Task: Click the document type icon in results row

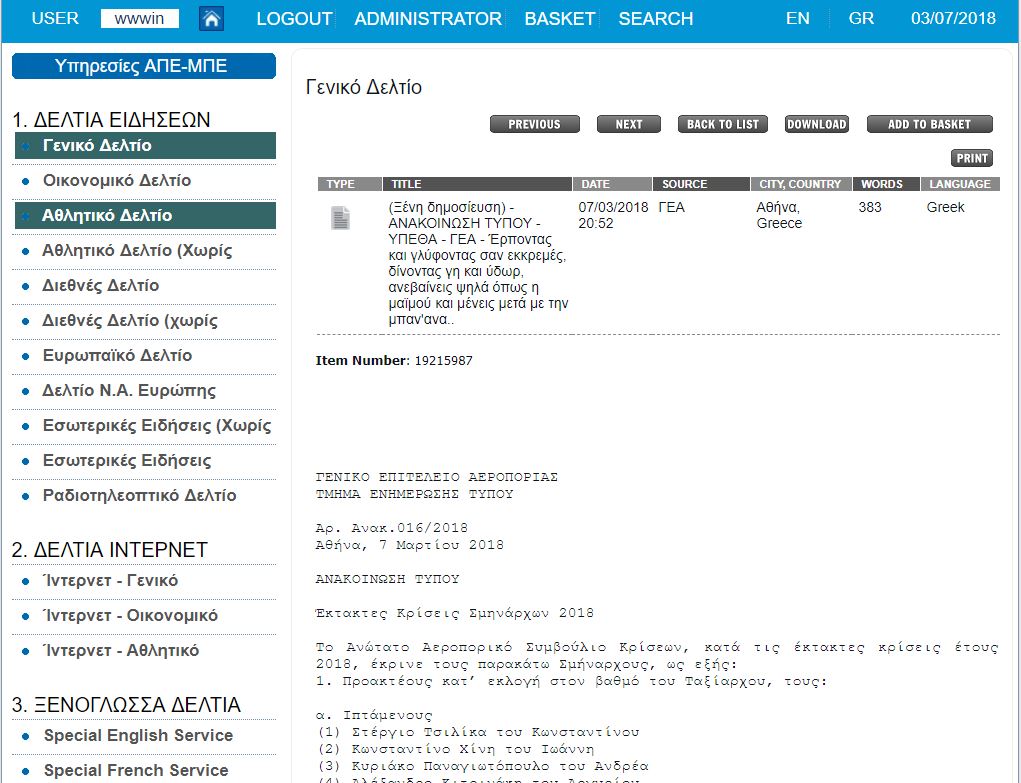Action: (340, 218)
